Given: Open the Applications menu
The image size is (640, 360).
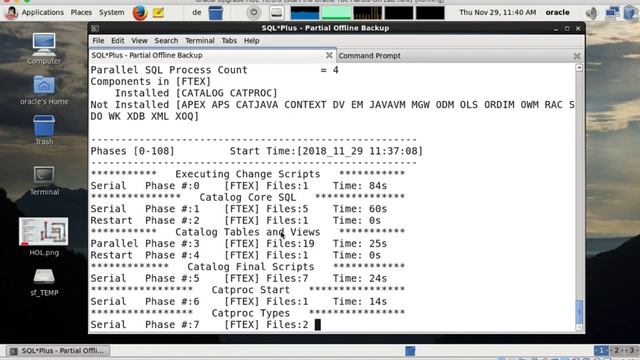Looking at the screenshot, I should pyautogui.click(x=42, y=12).
